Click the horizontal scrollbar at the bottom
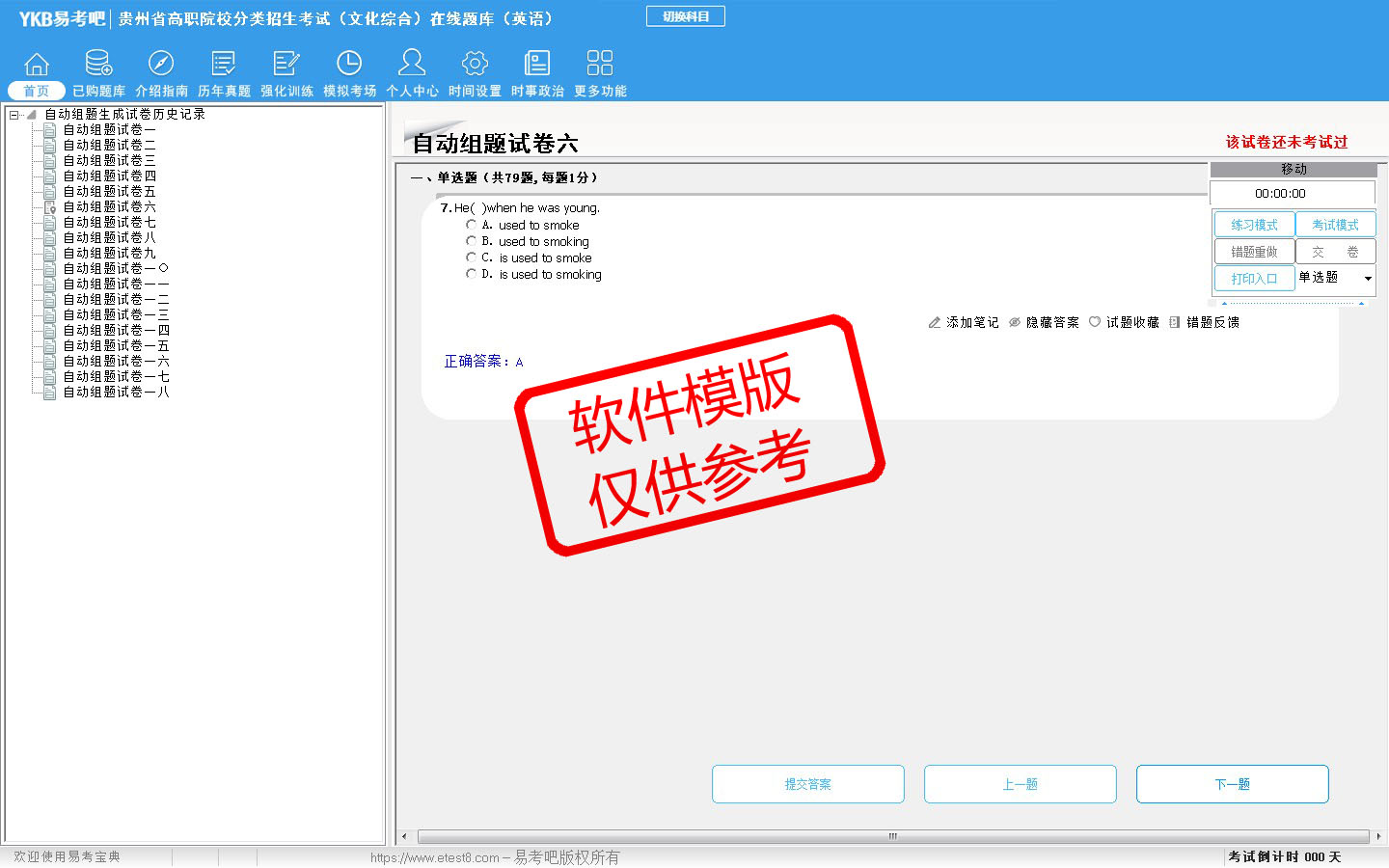The height and width of the screenshot is (868, 1389). pos(891,836)
